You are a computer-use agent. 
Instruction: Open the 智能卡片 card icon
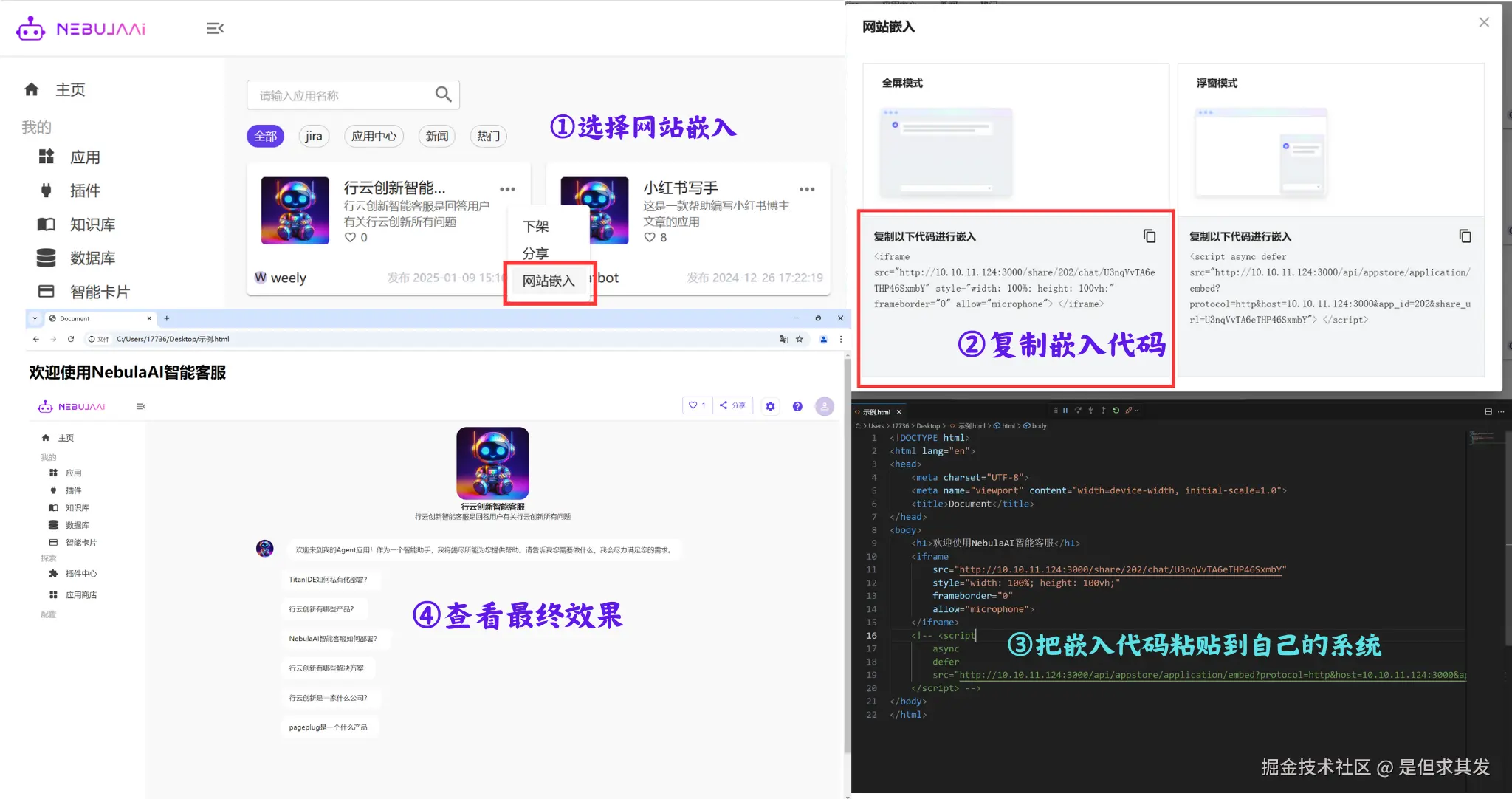point(46,291)
